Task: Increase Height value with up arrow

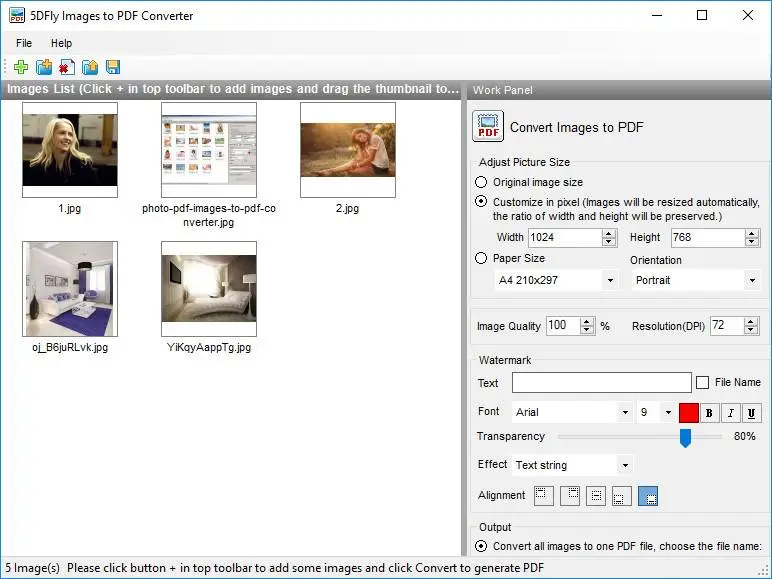Action: [x=752, y=233]
